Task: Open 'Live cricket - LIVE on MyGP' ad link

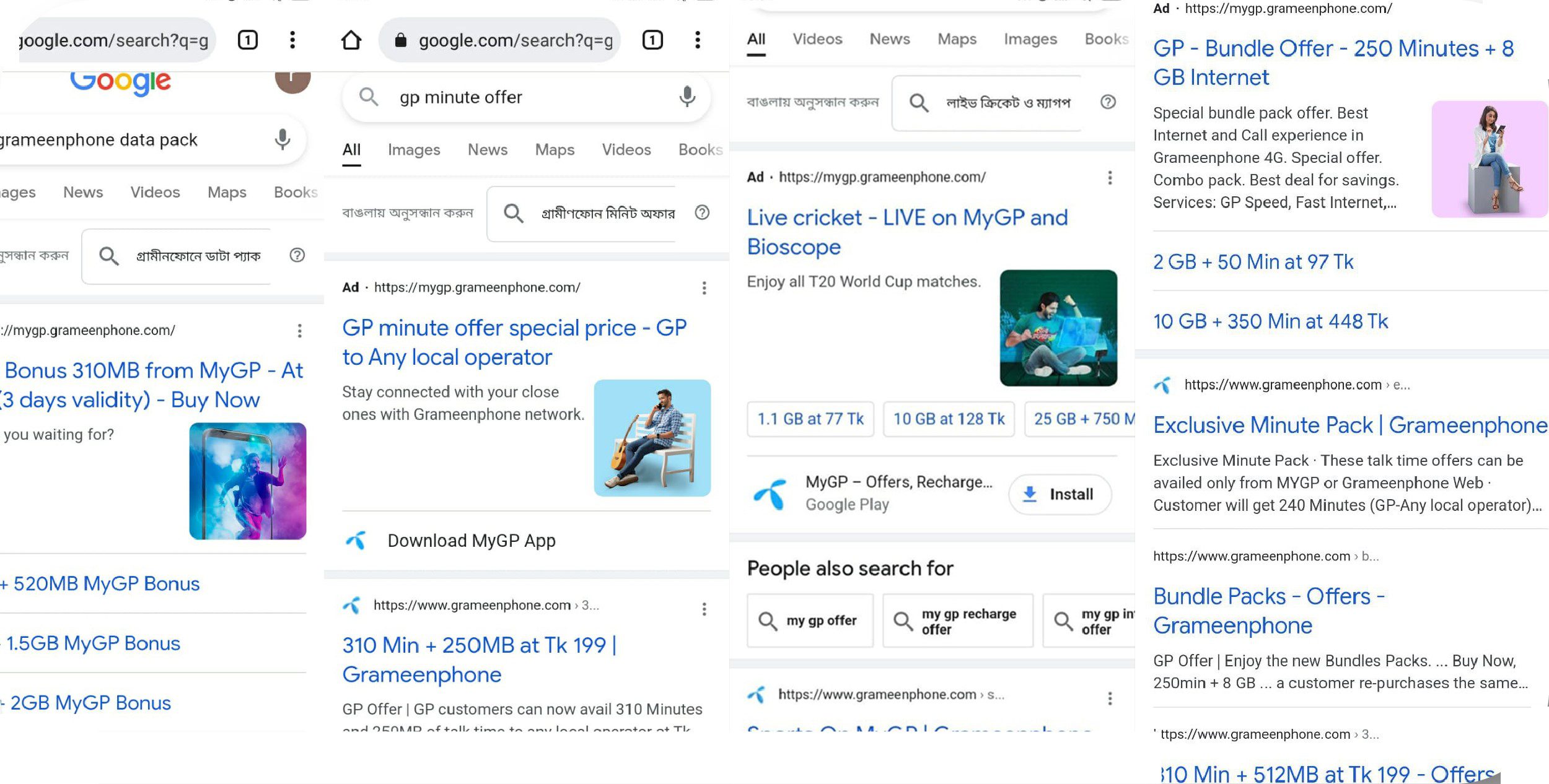Action: point(907,232)
